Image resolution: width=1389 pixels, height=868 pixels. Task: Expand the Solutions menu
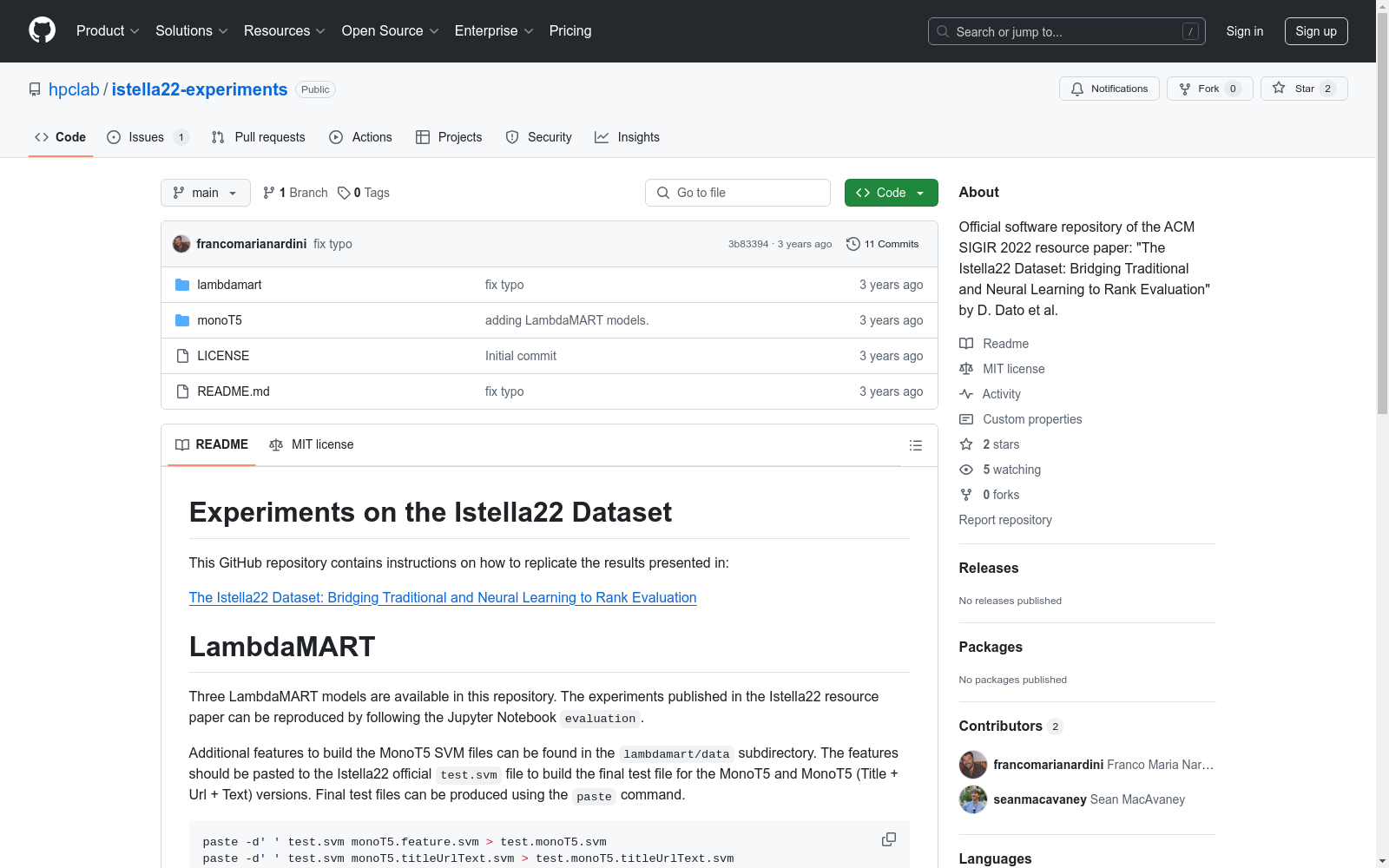[x=192, y=31]
